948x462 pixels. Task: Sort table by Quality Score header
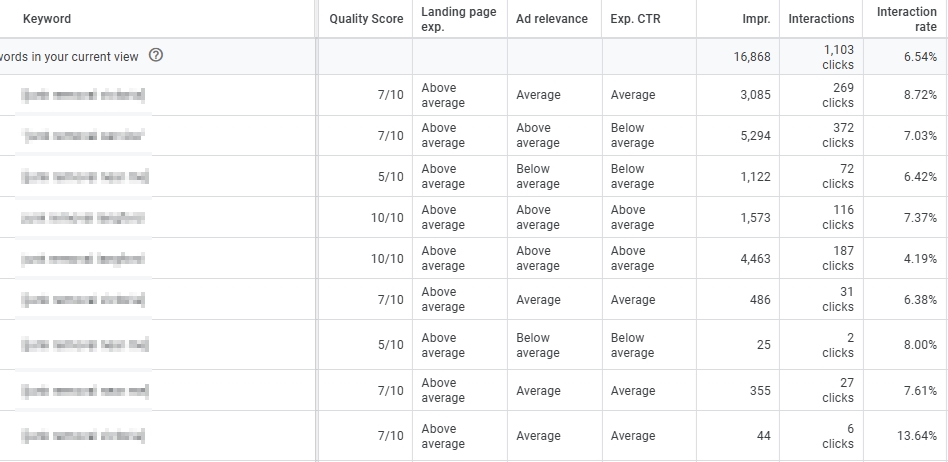[366, 19]
